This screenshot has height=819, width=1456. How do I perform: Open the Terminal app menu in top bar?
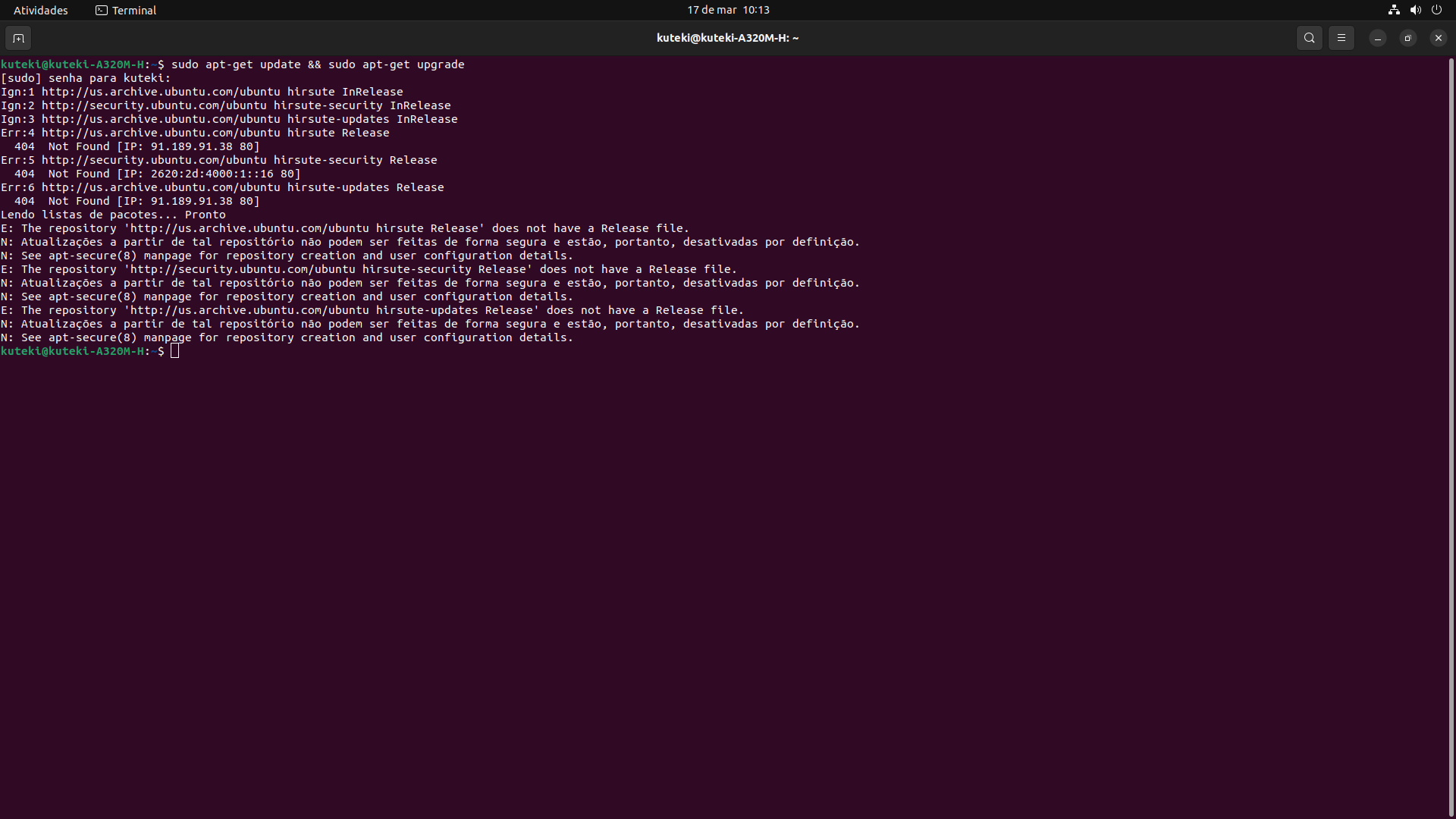click(126, 10)
